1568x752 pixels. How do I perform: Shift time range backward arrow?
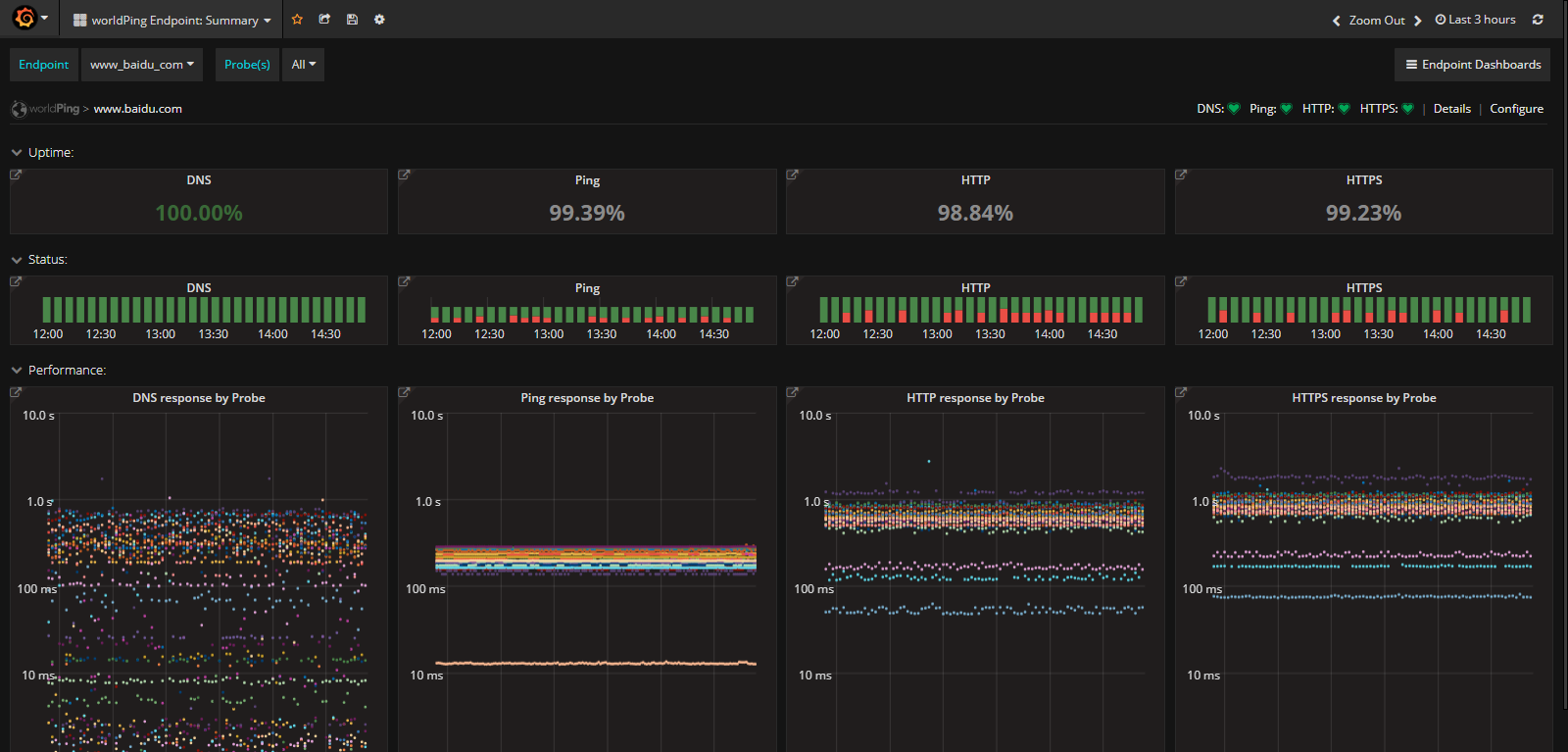(1336, 21)
